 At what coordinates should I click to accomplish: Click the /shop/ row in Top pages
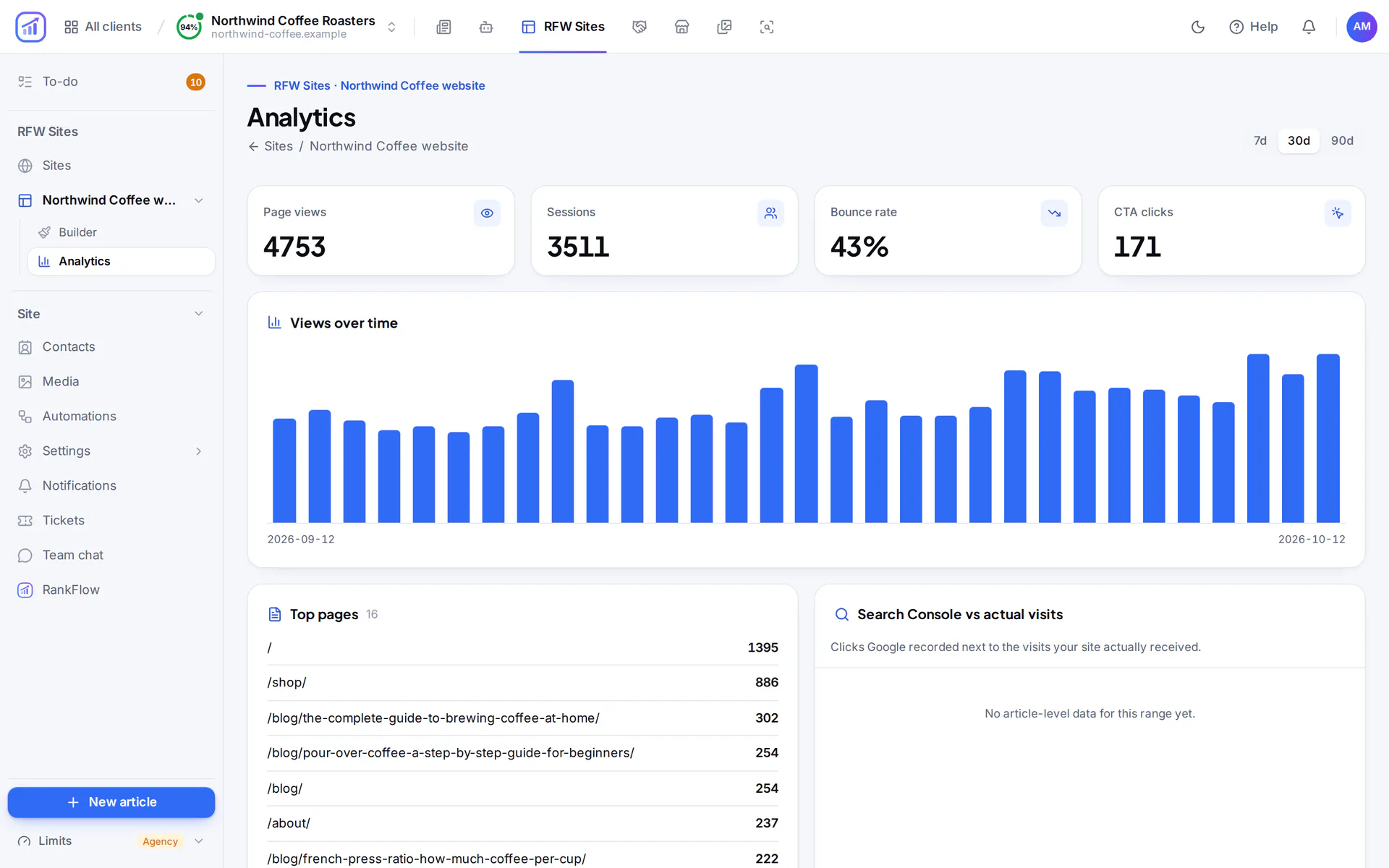click(x=522, y=683)
